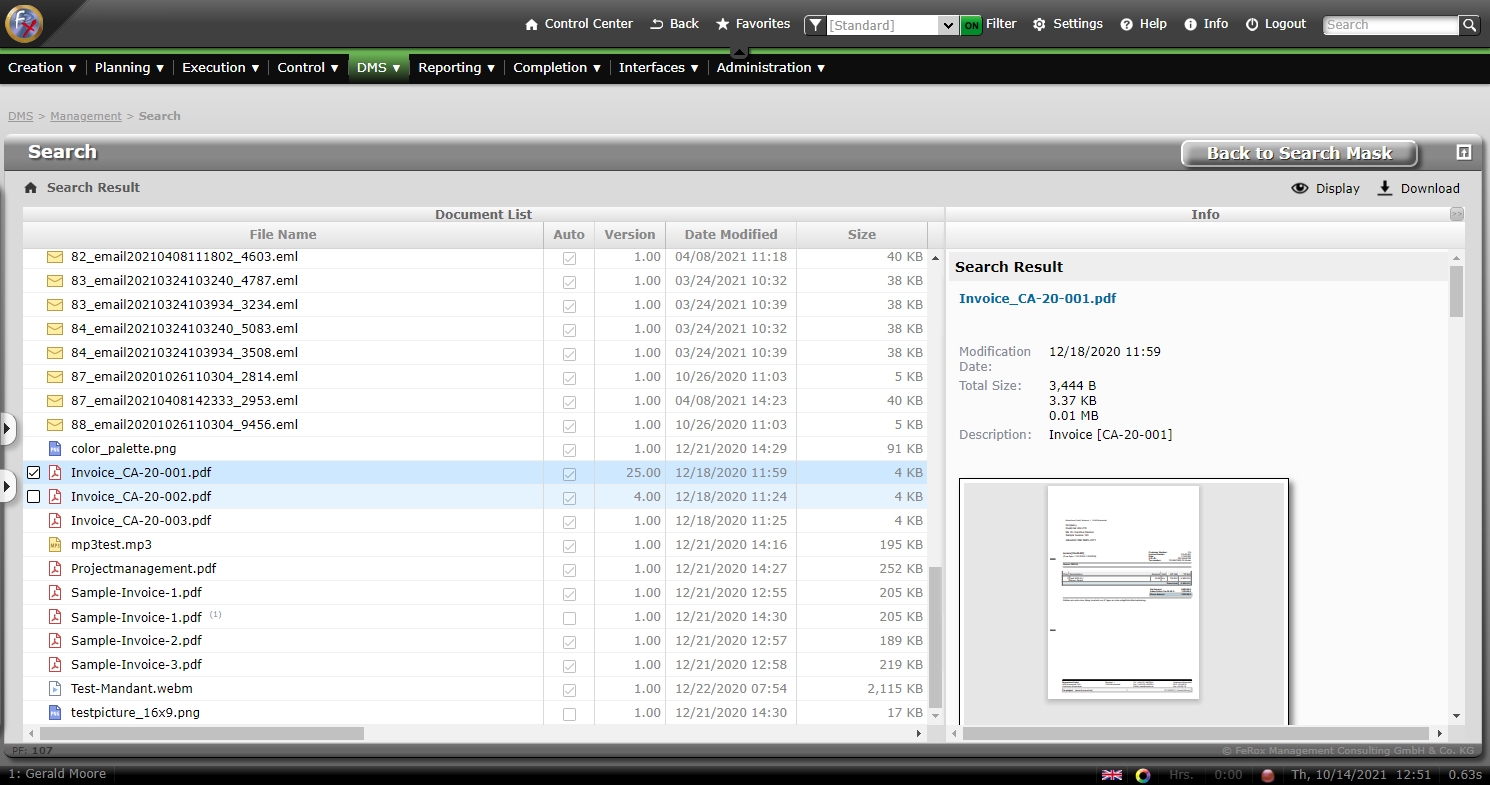The height and width of the screenshot is (785, 1490).
Task: Click the Display button
Action: [x=1325, y=188]
